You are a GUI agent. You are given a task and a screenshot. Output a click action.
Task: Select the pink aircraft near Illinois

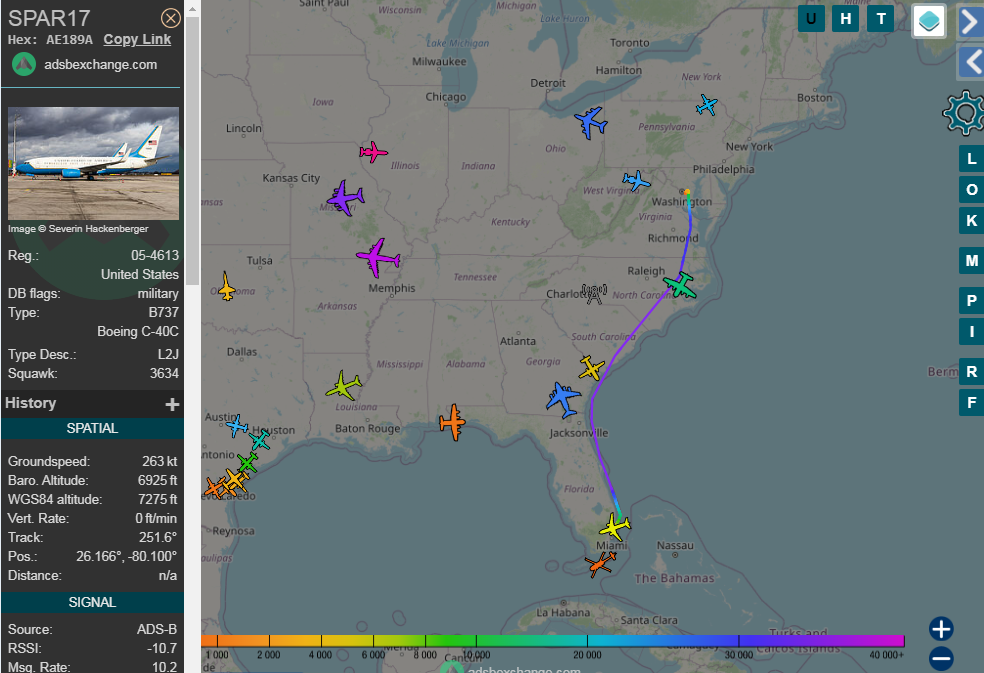[373, 152]
